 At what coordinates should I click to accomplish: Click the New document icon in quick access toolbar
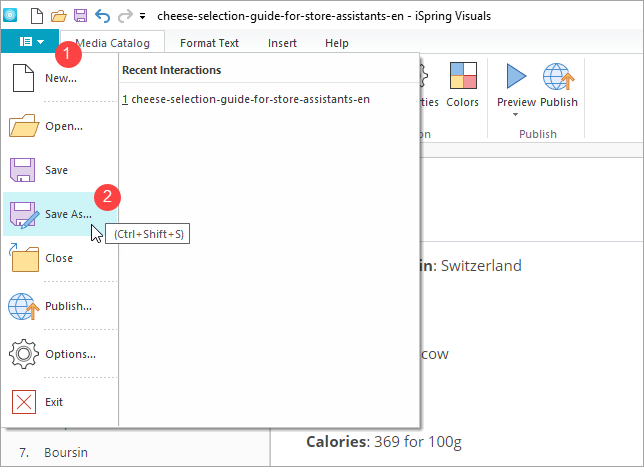point(37,16)
